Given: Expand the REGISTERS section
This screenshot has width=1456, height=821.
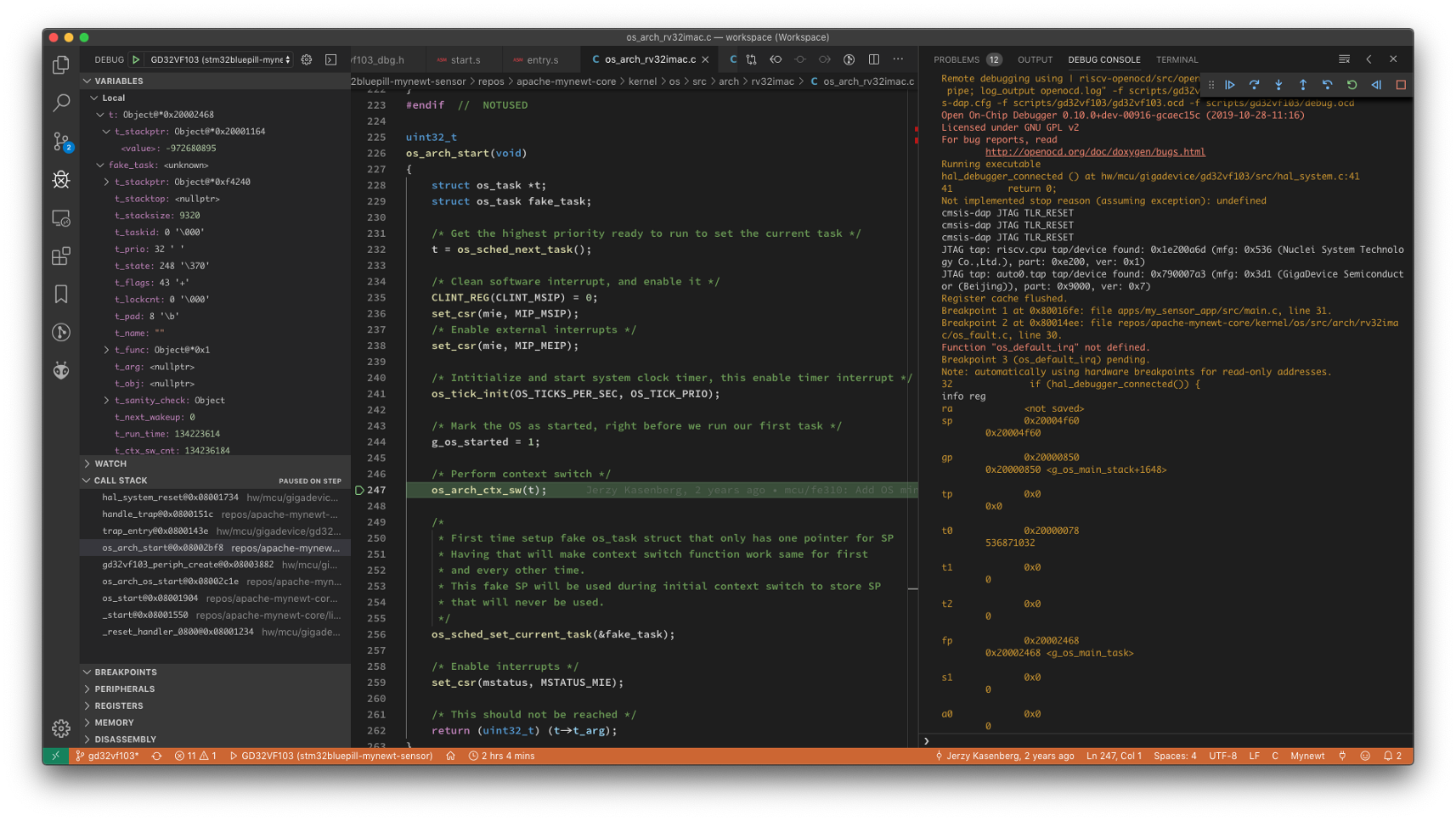Looking at the screenshot, I should pos(119,706).
